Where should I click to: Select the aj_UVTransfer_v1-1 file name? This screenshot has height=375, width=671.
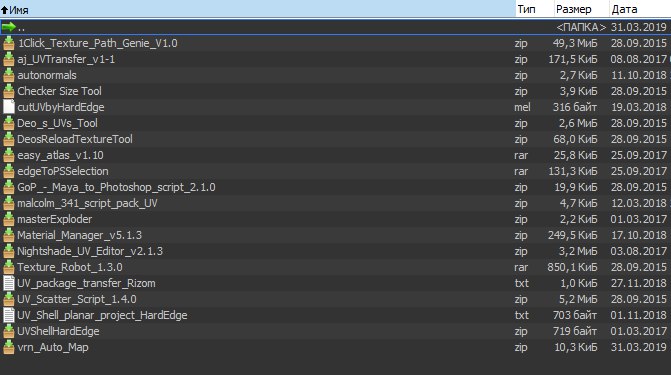(x=66, y=60)
